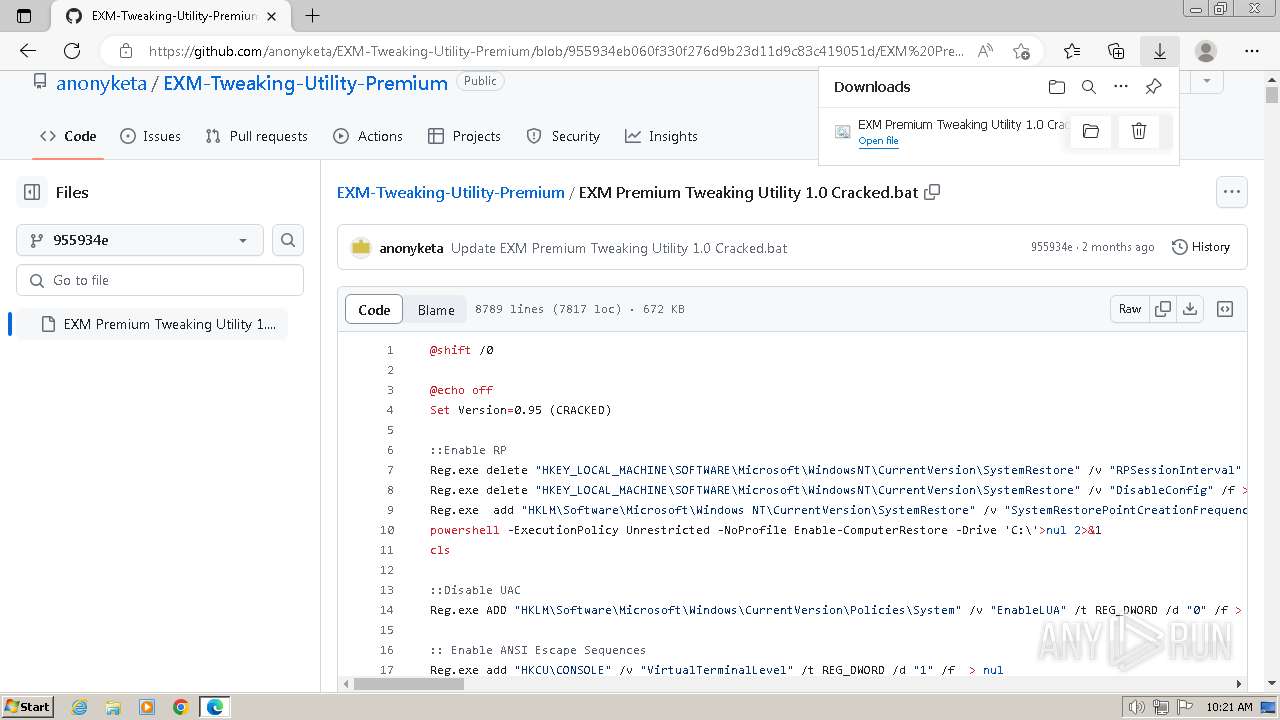This screenshot has width=1280, height=720.
Task: Open the commit message link
Action: click(619, 248)
